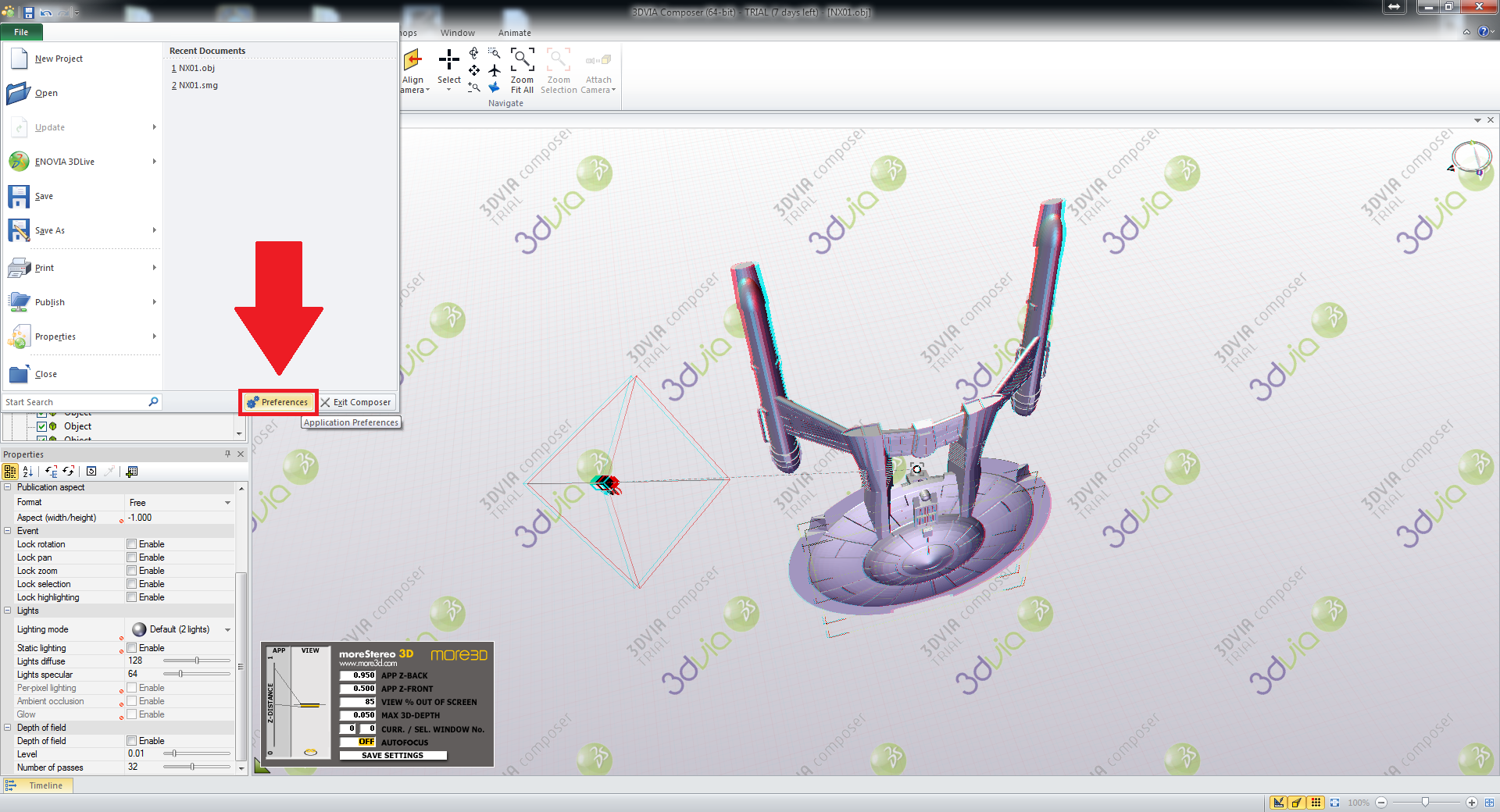Enable Lock highlighting checkbox
This screenshot has height=812, width=1500.
coord(132,597)
